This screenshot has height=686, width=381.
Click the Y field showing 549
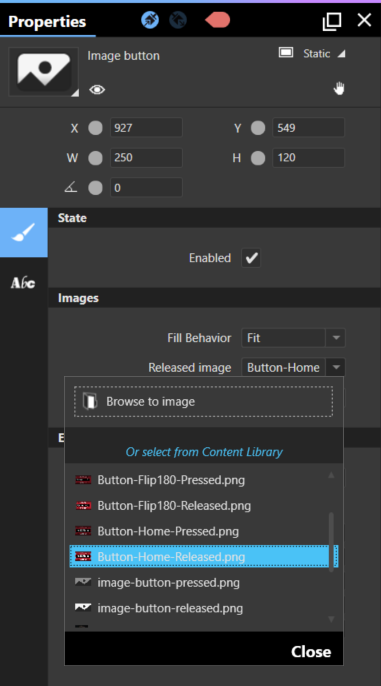pyautogui.click(x=308, y=128)
